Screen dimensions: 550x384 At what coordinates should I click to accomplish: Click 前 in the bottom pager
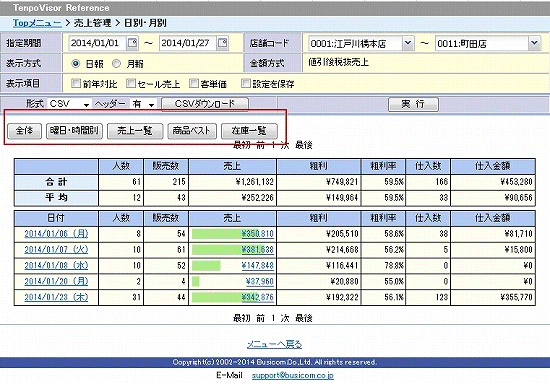click(x=260, y=318)
